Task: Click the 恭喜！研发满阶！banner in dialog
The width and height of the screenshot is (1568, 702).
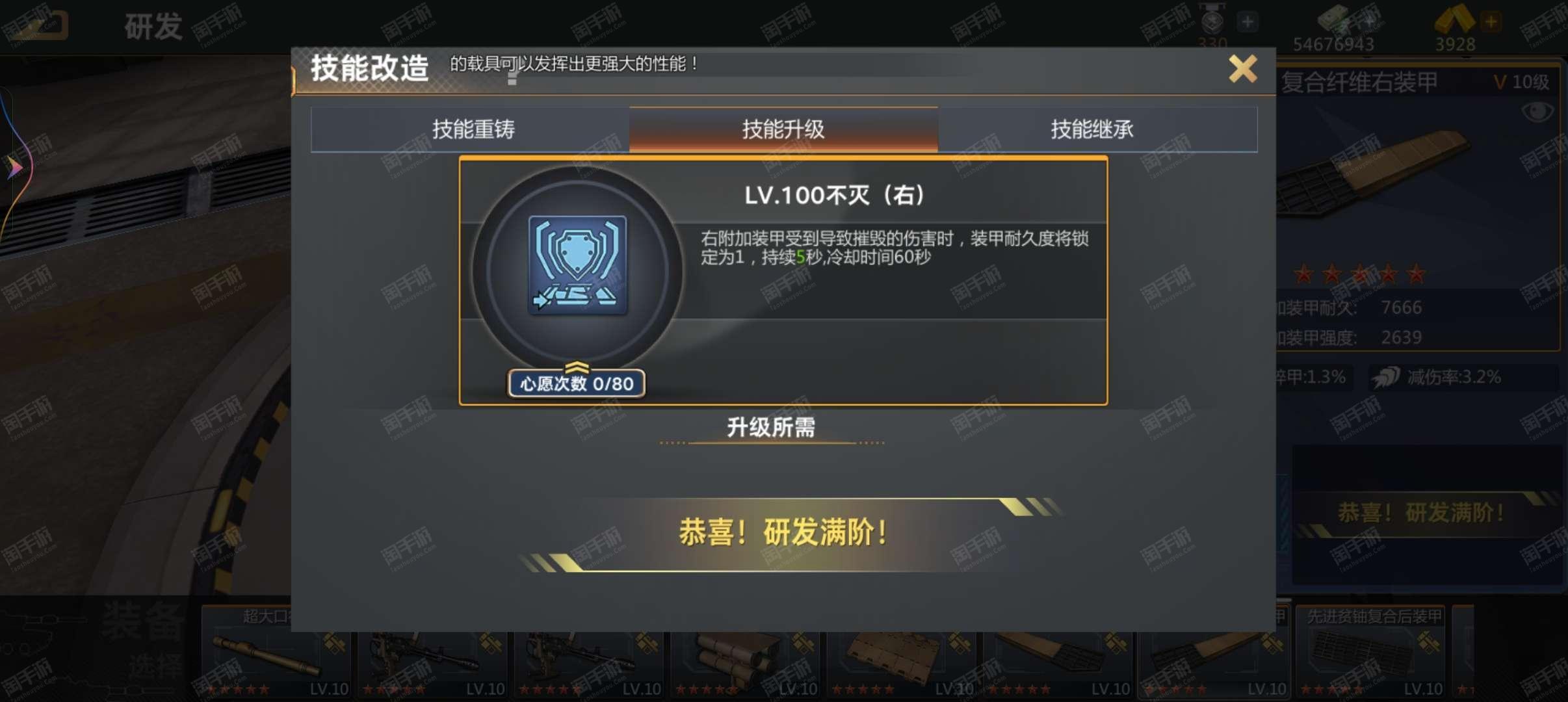Action: pos(783,533)
